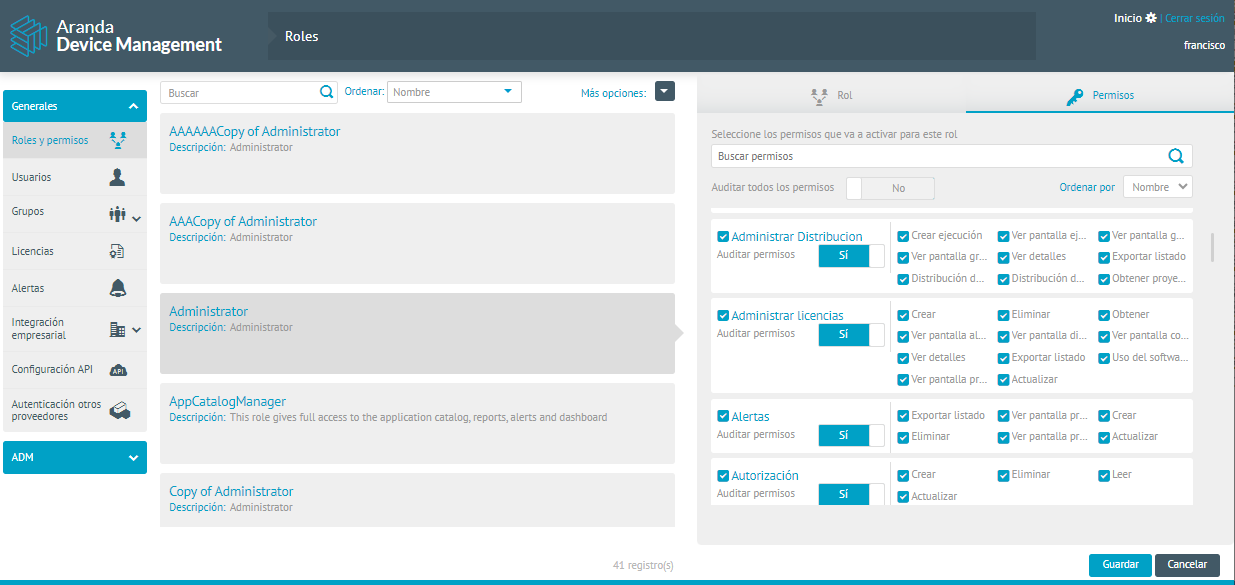Click the search magnifier in roles search
This screenshot has width=1235, height=585.
click(x=326, y=92)
